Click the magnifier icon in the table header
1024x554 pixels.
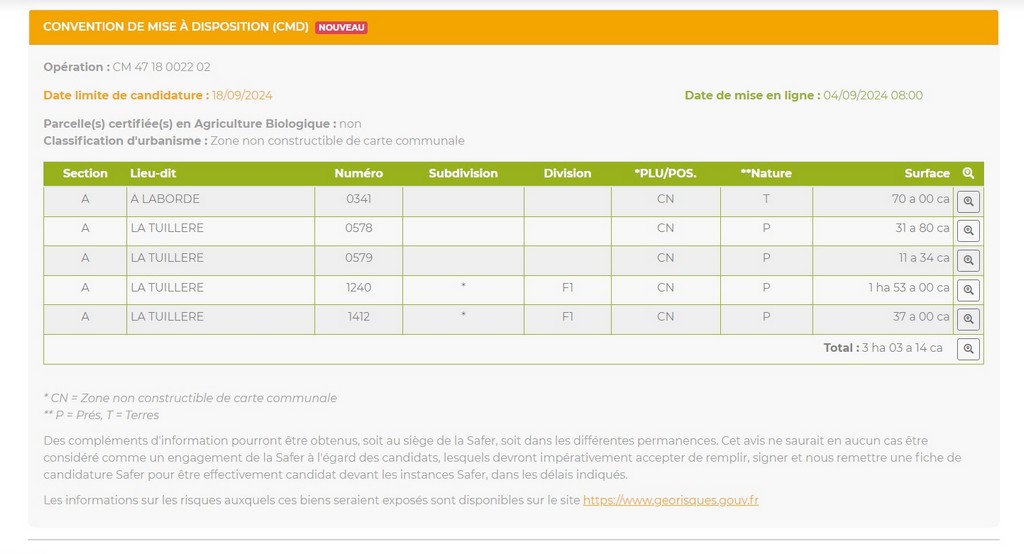[x=968, y=173]
